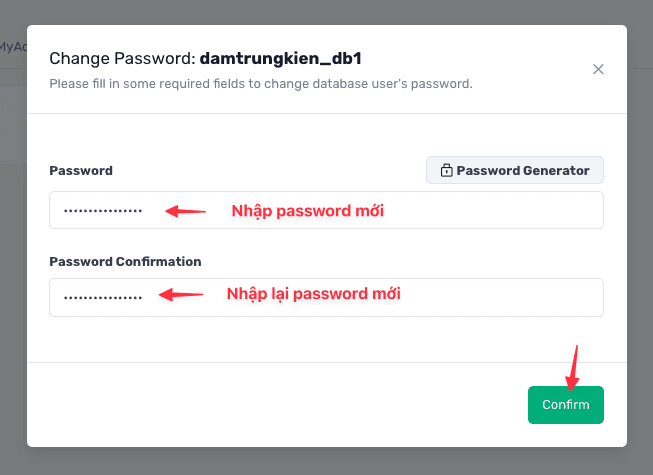Screen dimensions: 653x475
Task: Click the masked dots in Password Confirmation field
Action: pos(103,297)
